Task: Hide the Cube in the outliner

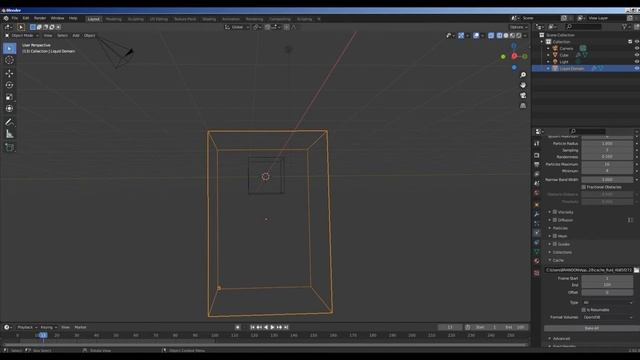Action: pos(636,55)
